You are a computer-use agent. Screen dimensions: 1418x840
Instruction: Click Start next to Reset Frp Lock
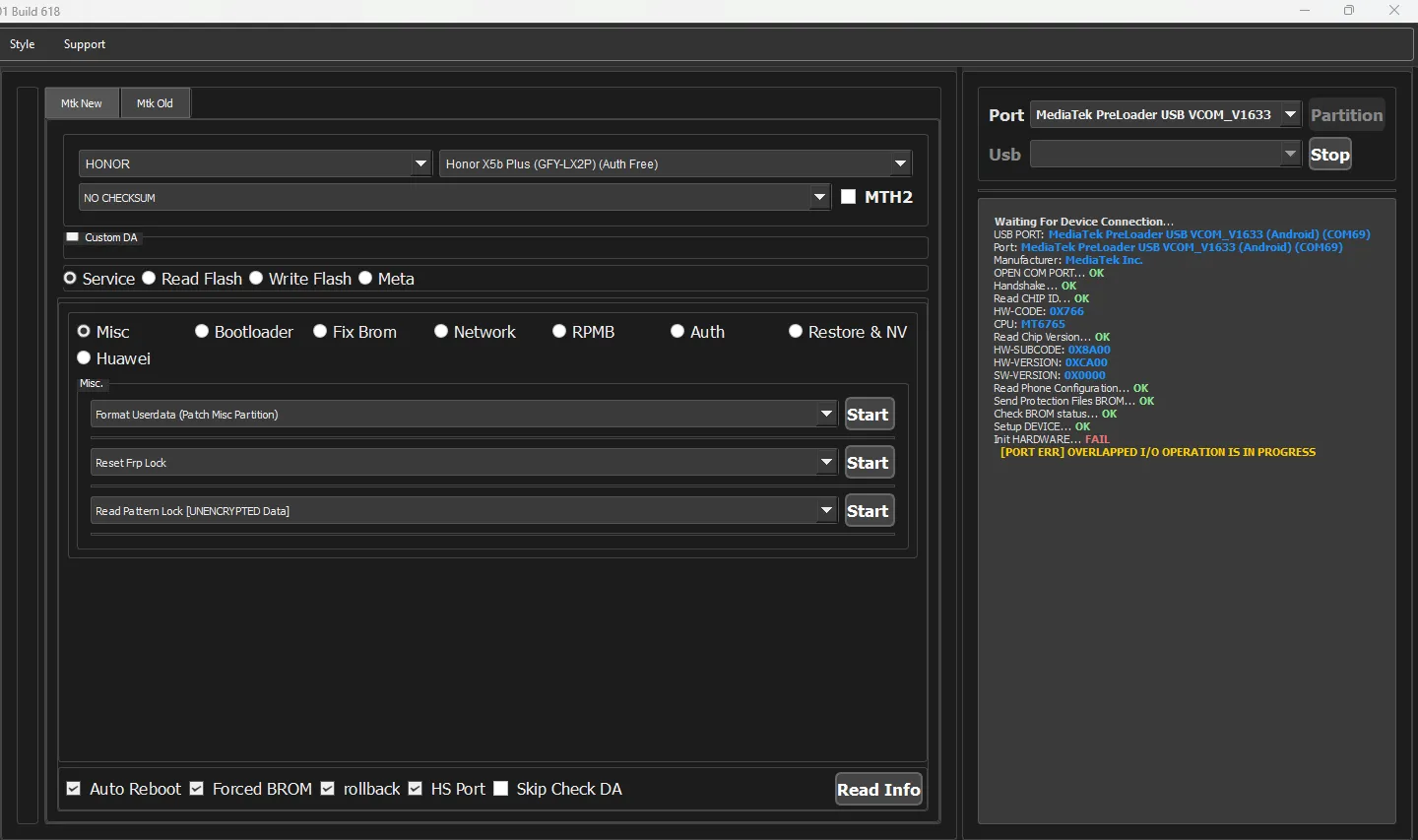pyautogui.click(x=869, y=463)
